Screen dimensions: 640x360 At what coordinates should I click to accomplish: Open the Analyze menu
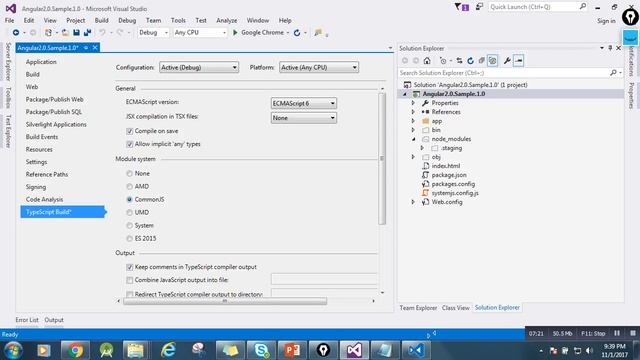coord(227,20)
